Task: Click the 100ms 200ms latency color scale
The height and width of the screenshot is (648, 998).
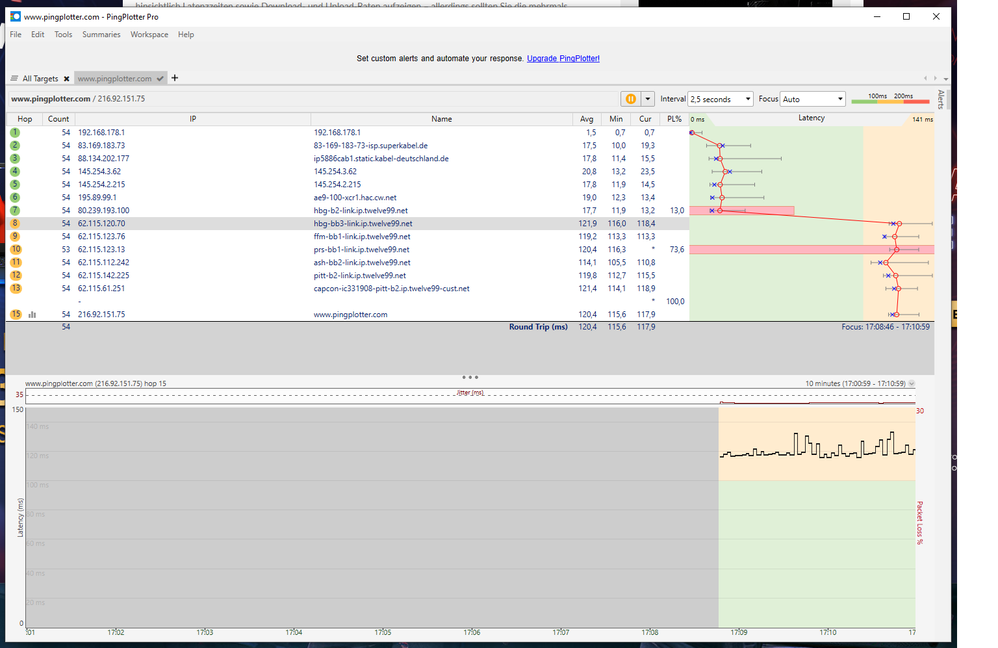Action: coord(890,99)
